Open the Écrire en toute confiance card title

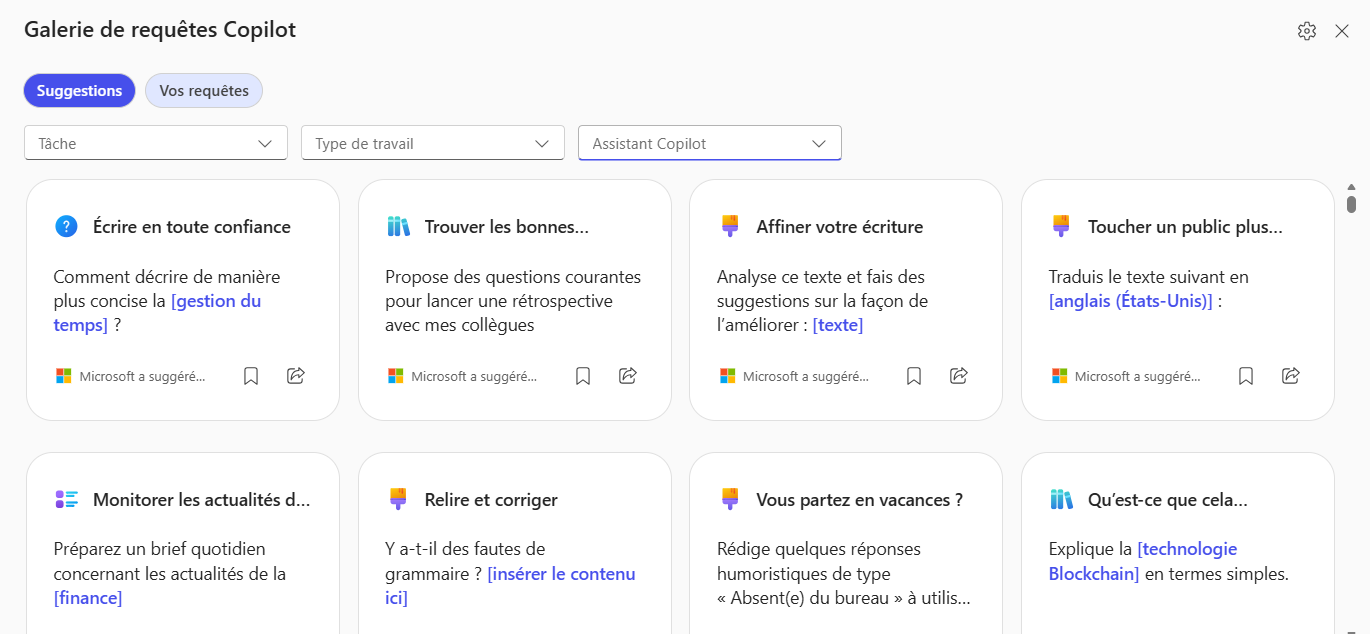[x=192, y=227]
